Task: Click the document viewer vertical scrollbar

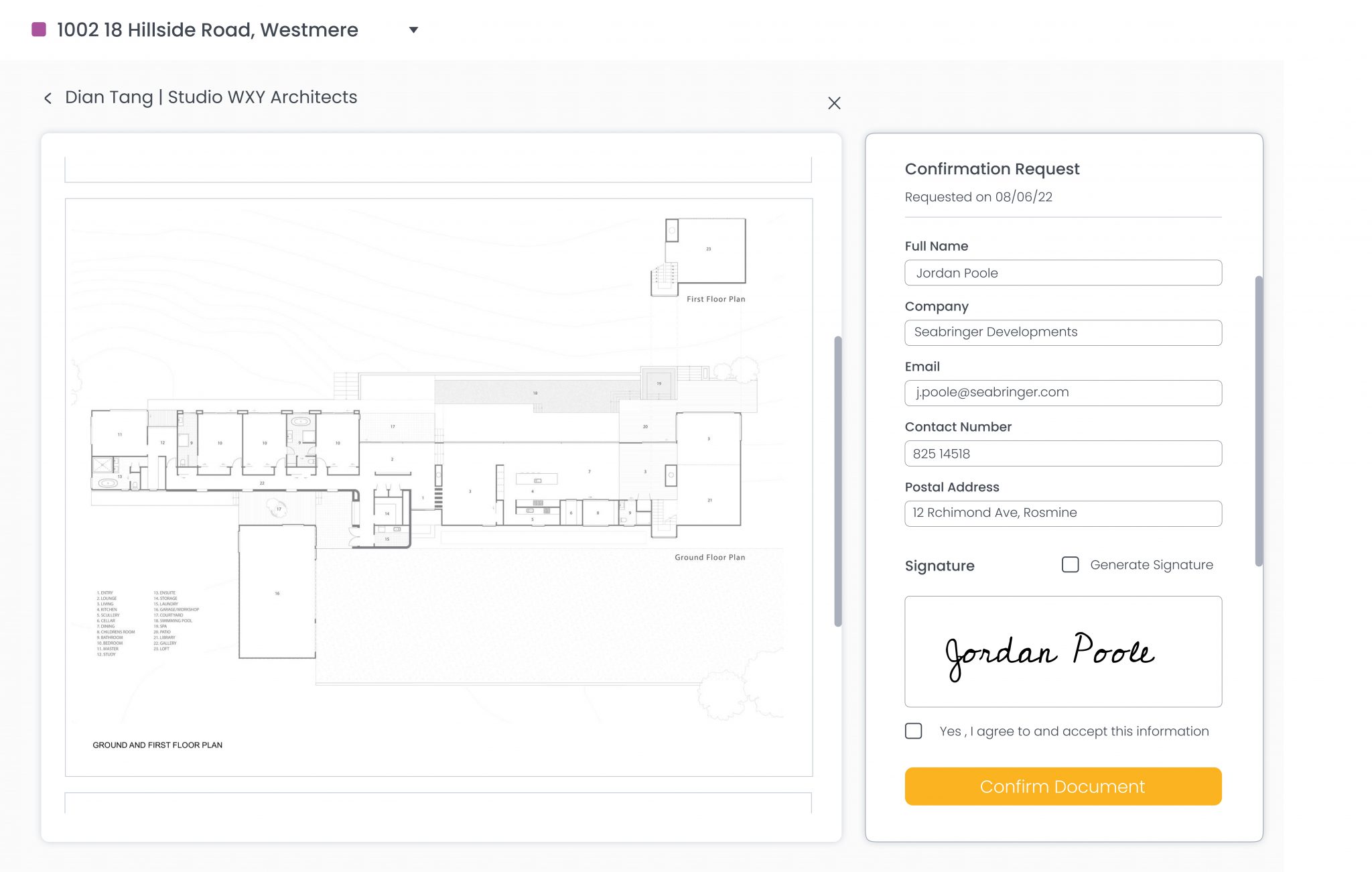Action: click(x=837, y=481)
